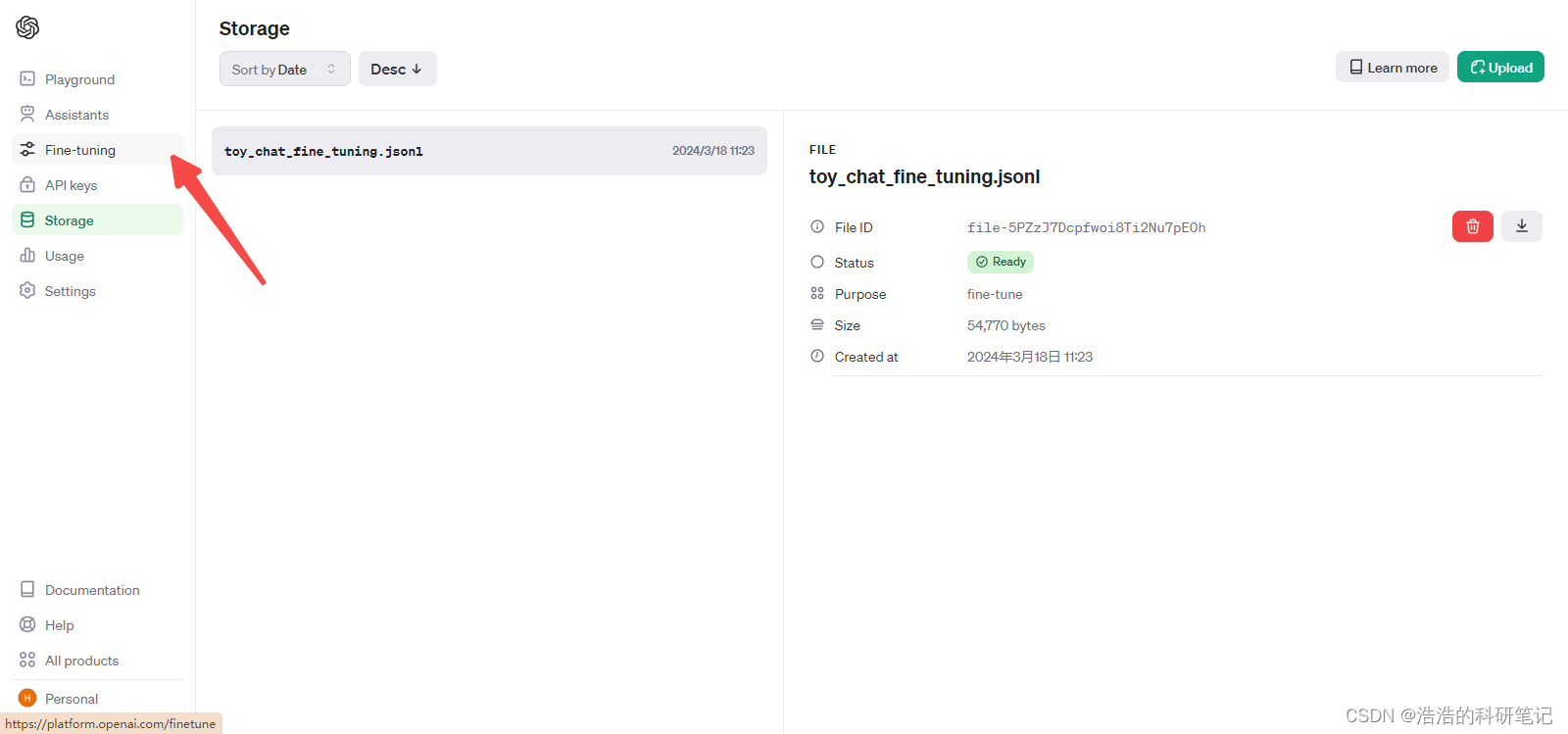Click the 2024年3月18日 created date value

1030,357
